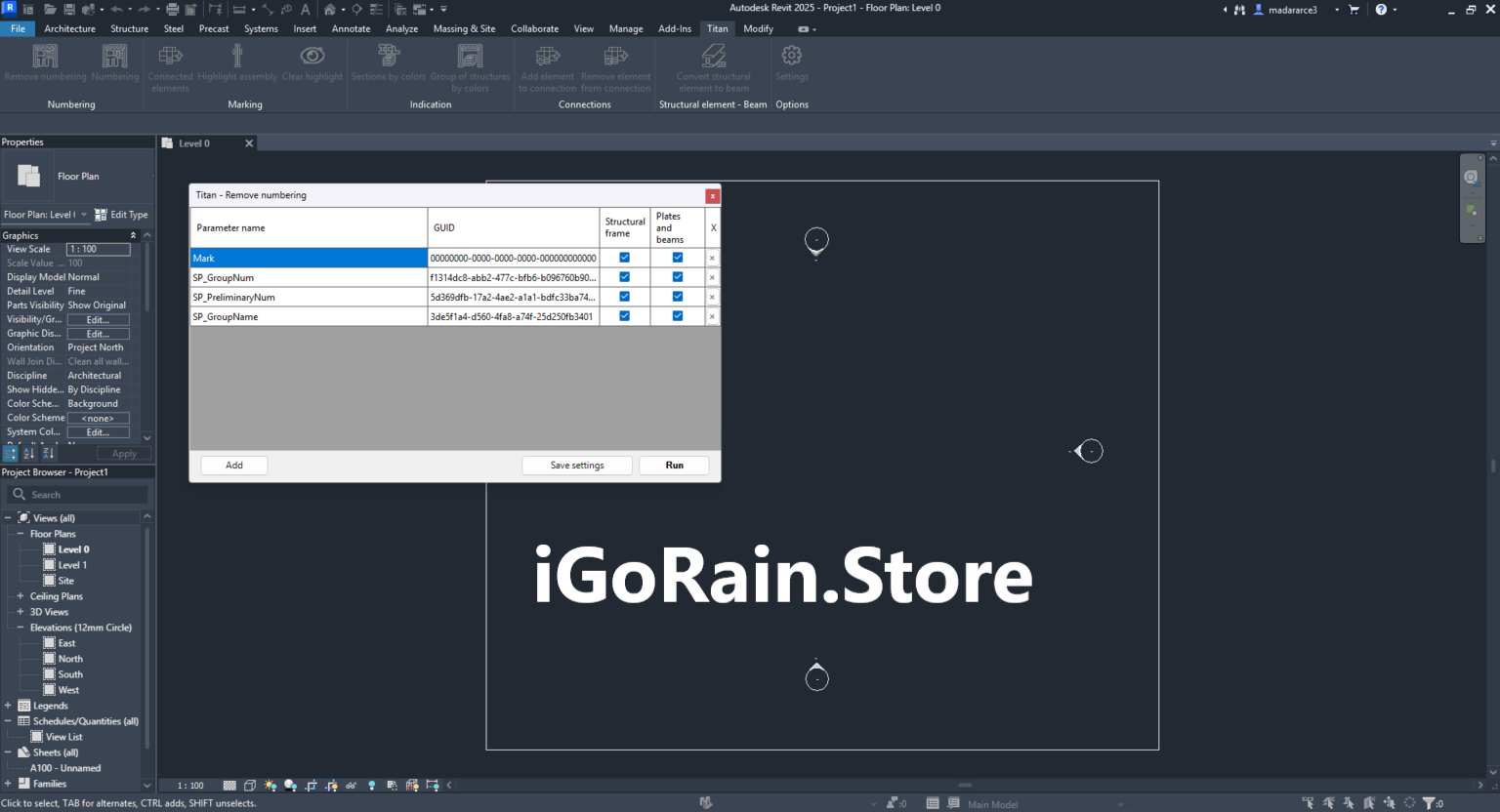Click Add element to connection icon
Viewport: 1500px width, 812px height.
[x=548, y=57]
